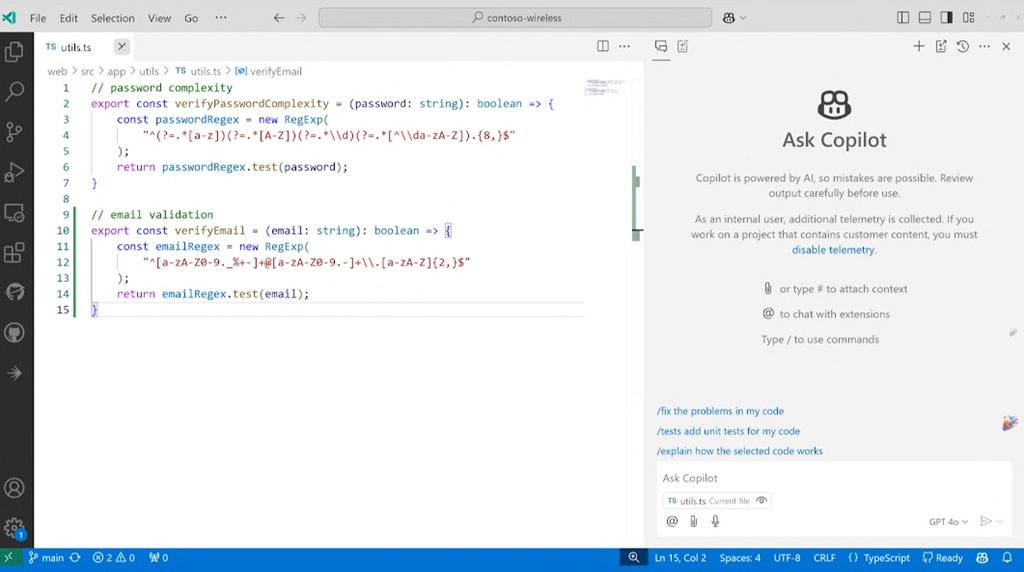Open the Extensions view

[x=14, y=253]
